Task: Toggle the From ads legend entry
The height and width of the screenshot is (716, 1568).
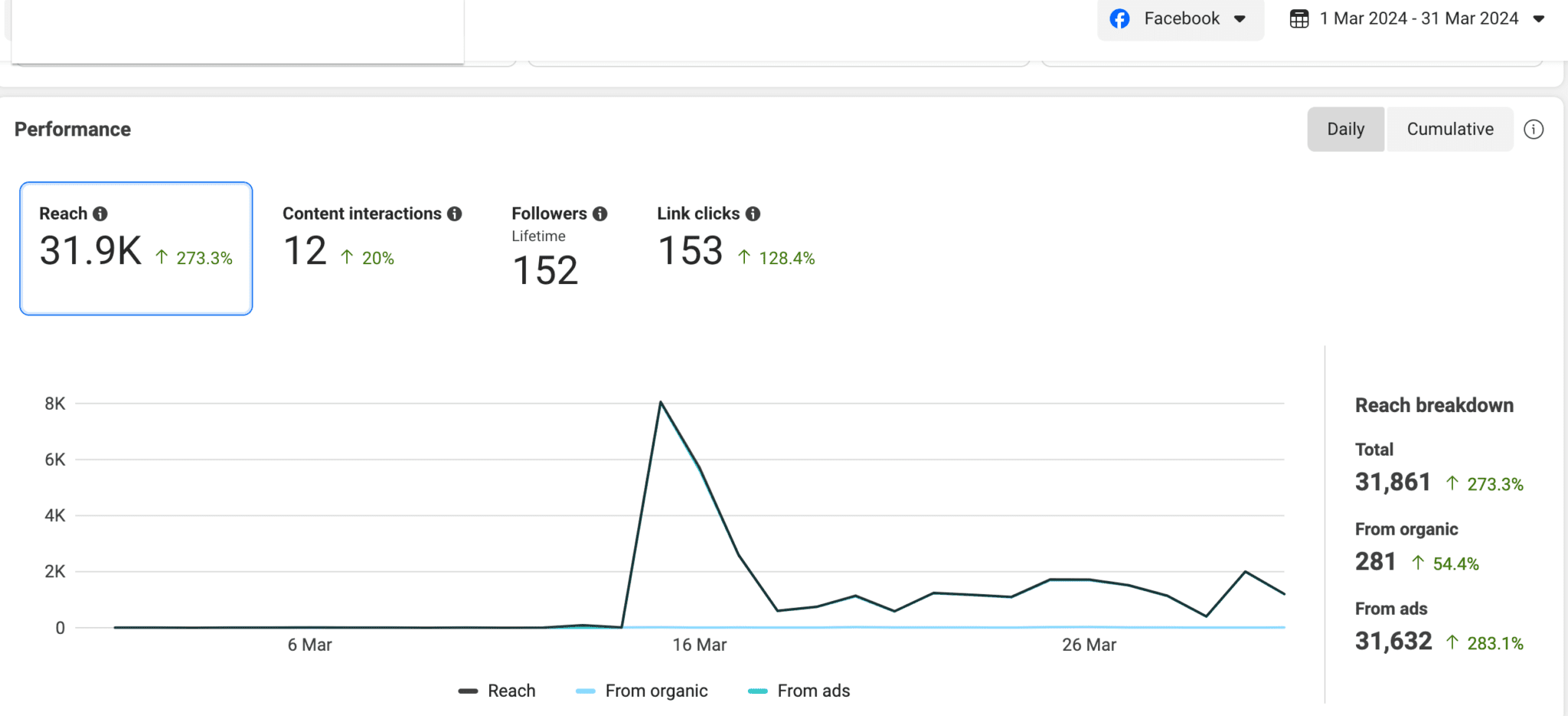Action: [800, 691]
